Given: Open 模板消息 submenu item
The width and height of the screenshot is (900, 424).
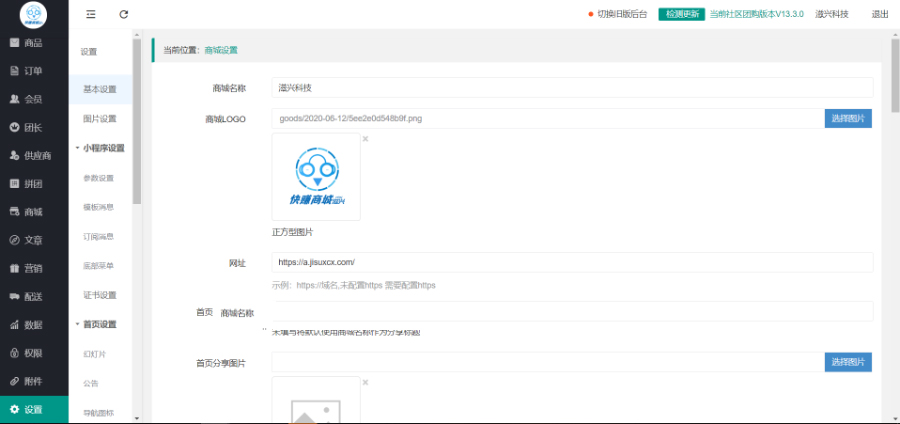Looking at the screenshot, I should (x=99, y=207).
